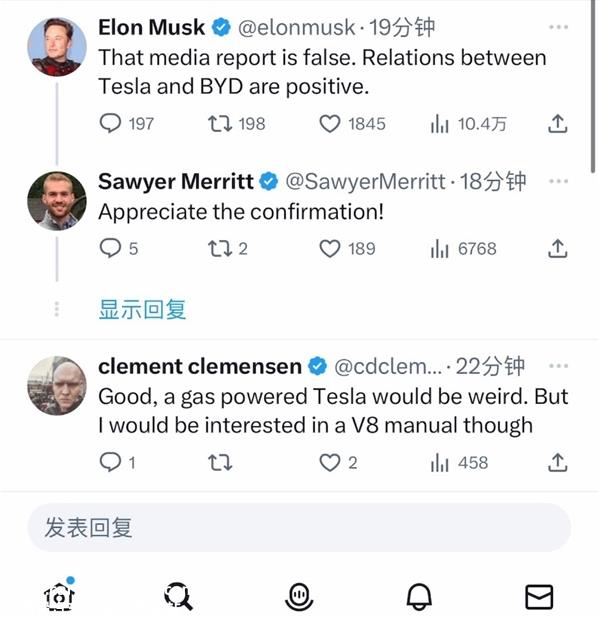599x619 pixels.
Task: Focus the 发表回复 reply field
Action: pyautogui.click(x=299, y=527)
